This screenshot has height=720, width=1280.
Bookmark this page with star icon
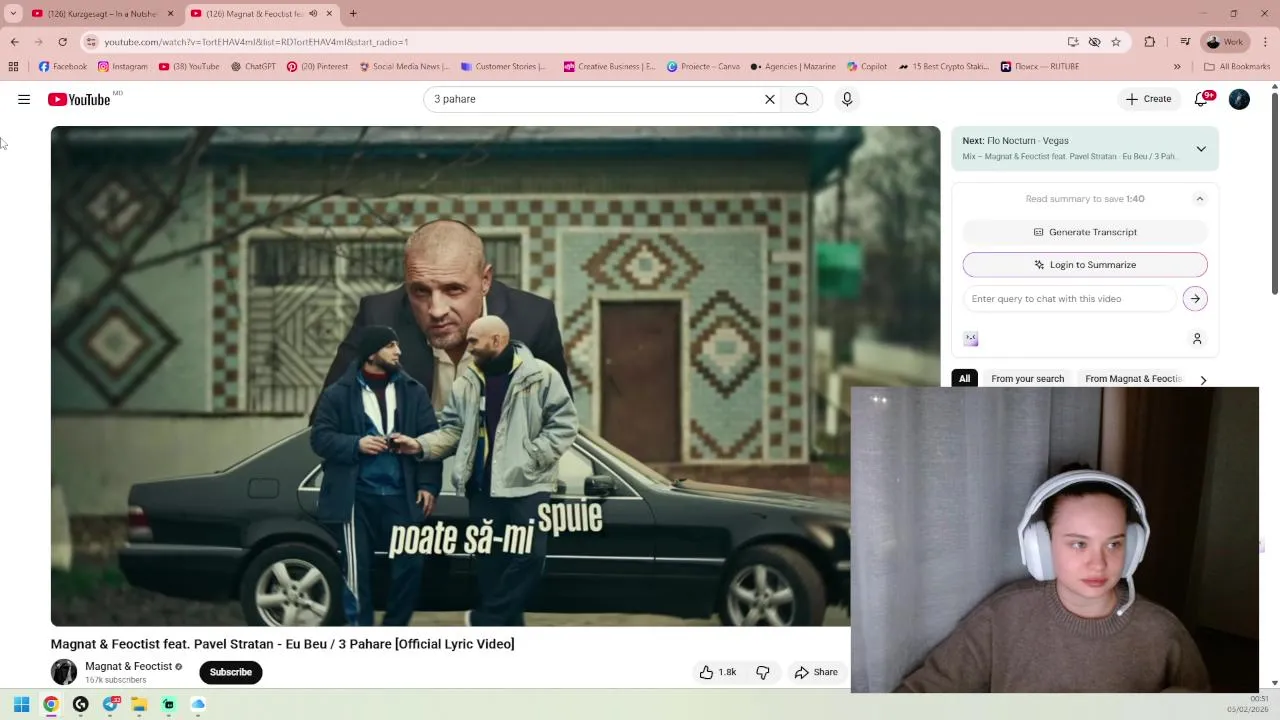point(1116,42)
